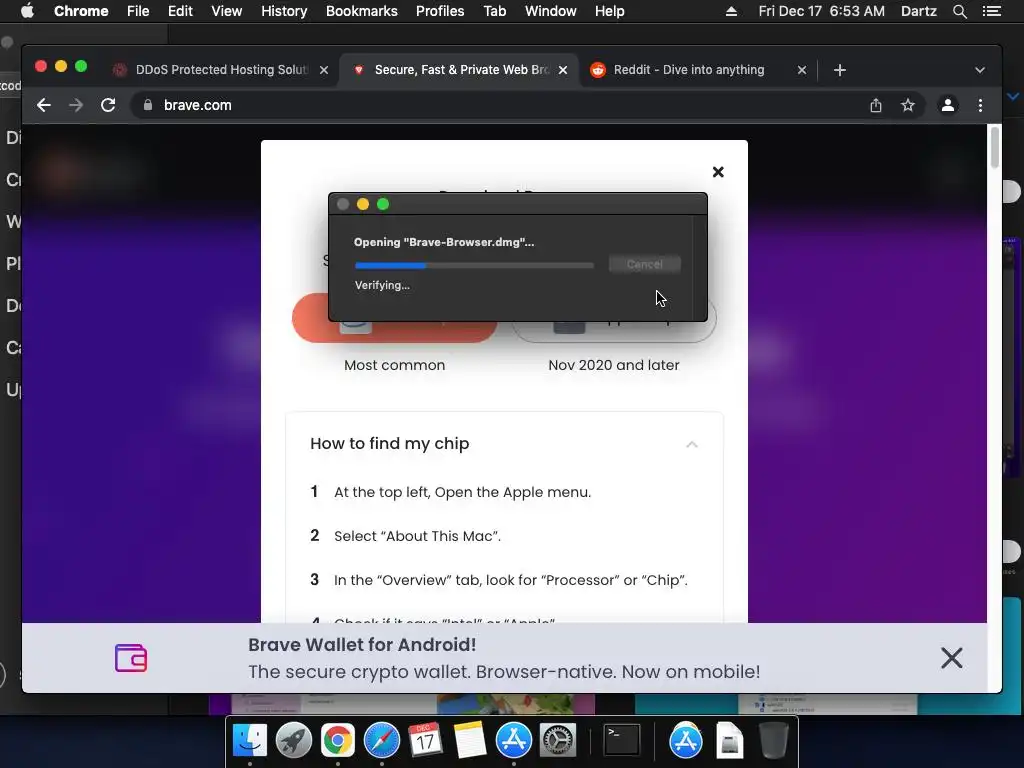Click the Dartz user name in menu bar
1024x768 pixels.
coord(918,11)
